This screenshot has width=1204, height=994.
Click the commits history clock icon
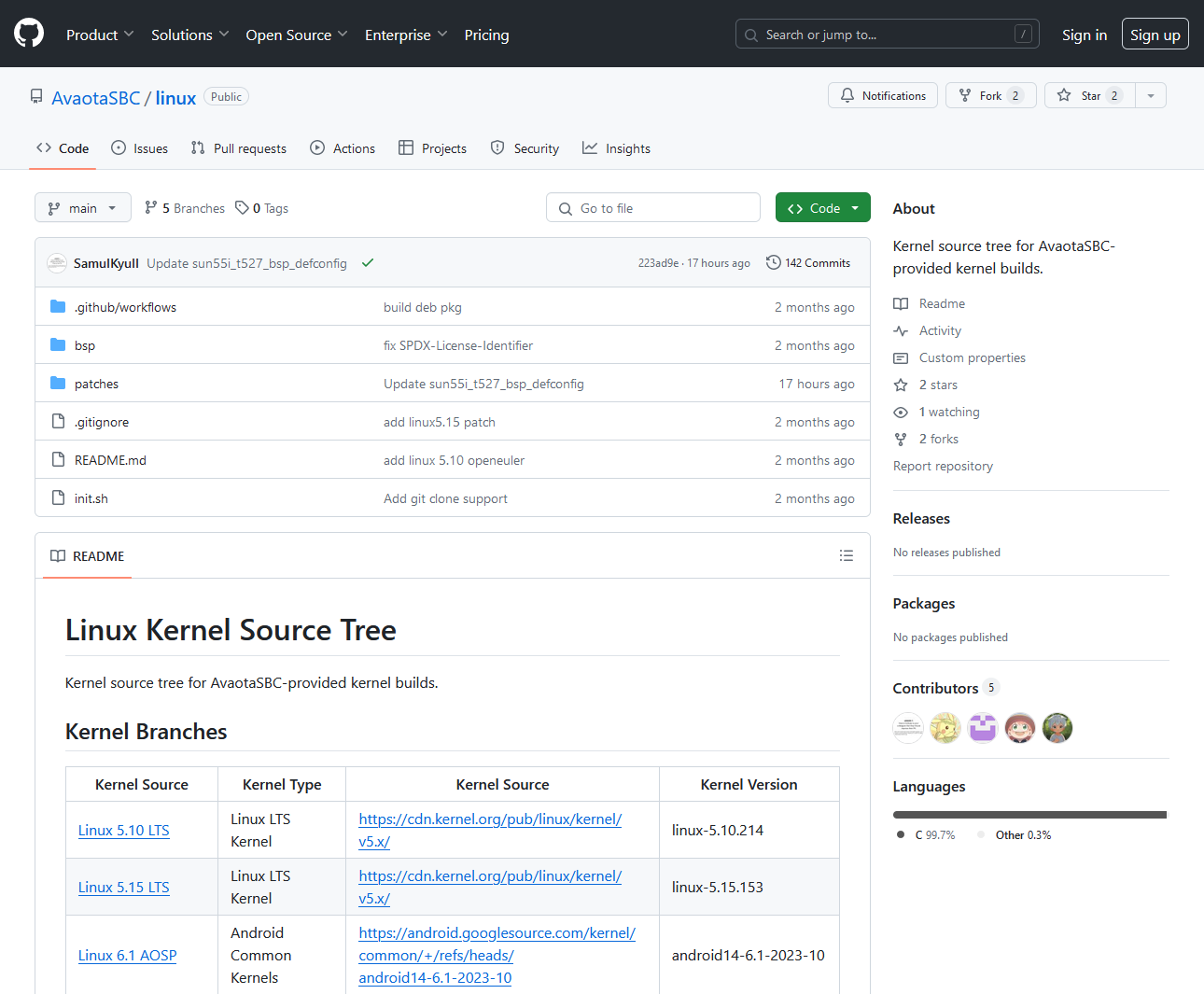774,262
